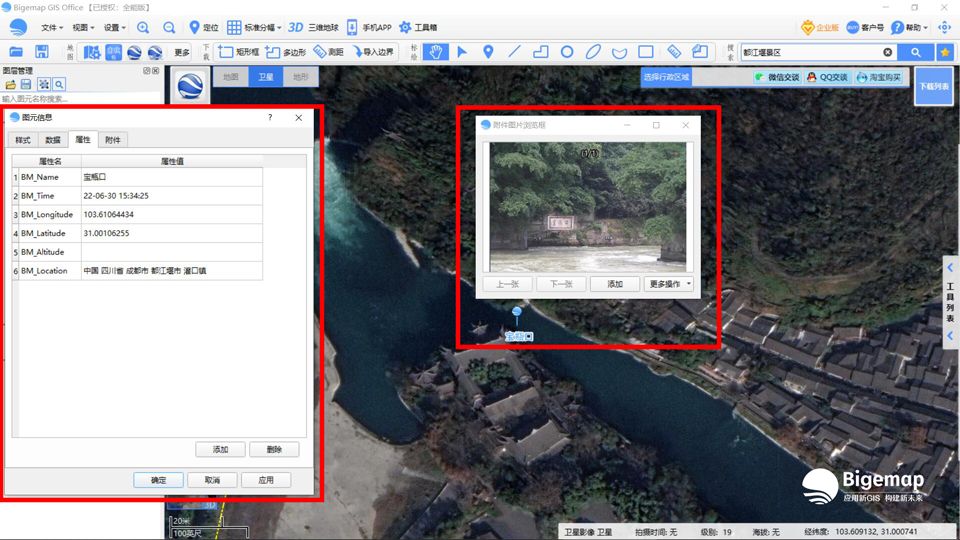The height and width of the screenshot is (540, 960).
Task: Click 添加 below the attribute table
Action: (220, 449)
